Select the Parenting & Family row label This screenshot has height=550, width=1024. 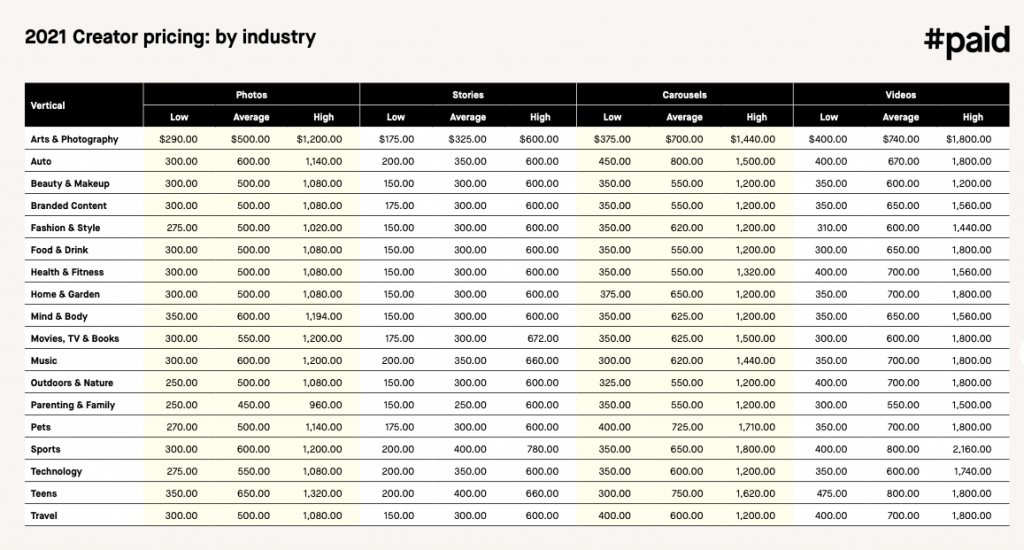point(72,405)
